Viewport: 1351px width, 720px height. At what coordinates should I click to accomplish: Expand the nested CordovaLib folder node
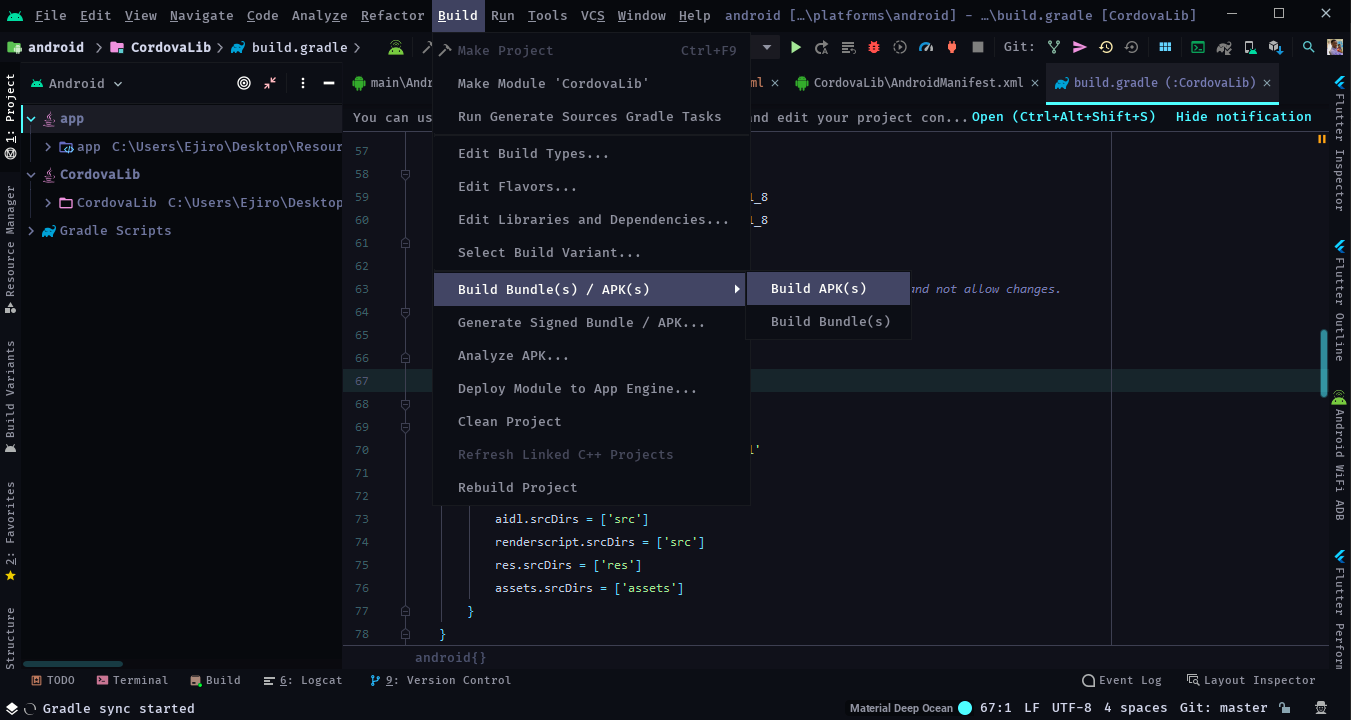(x=47, y=203)
